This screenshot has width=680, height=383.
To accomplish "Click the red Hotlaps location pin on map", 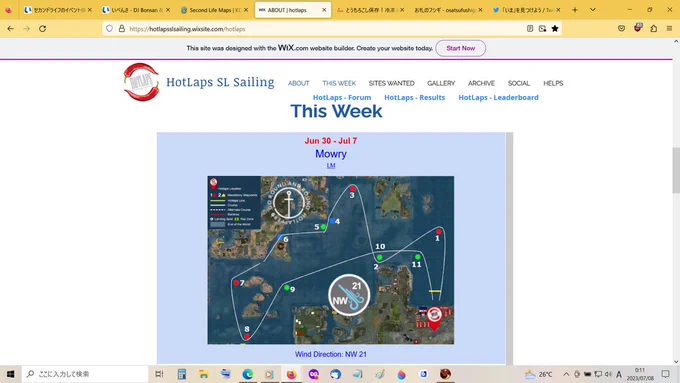I will pyautogui.click(x=434, y=318).
